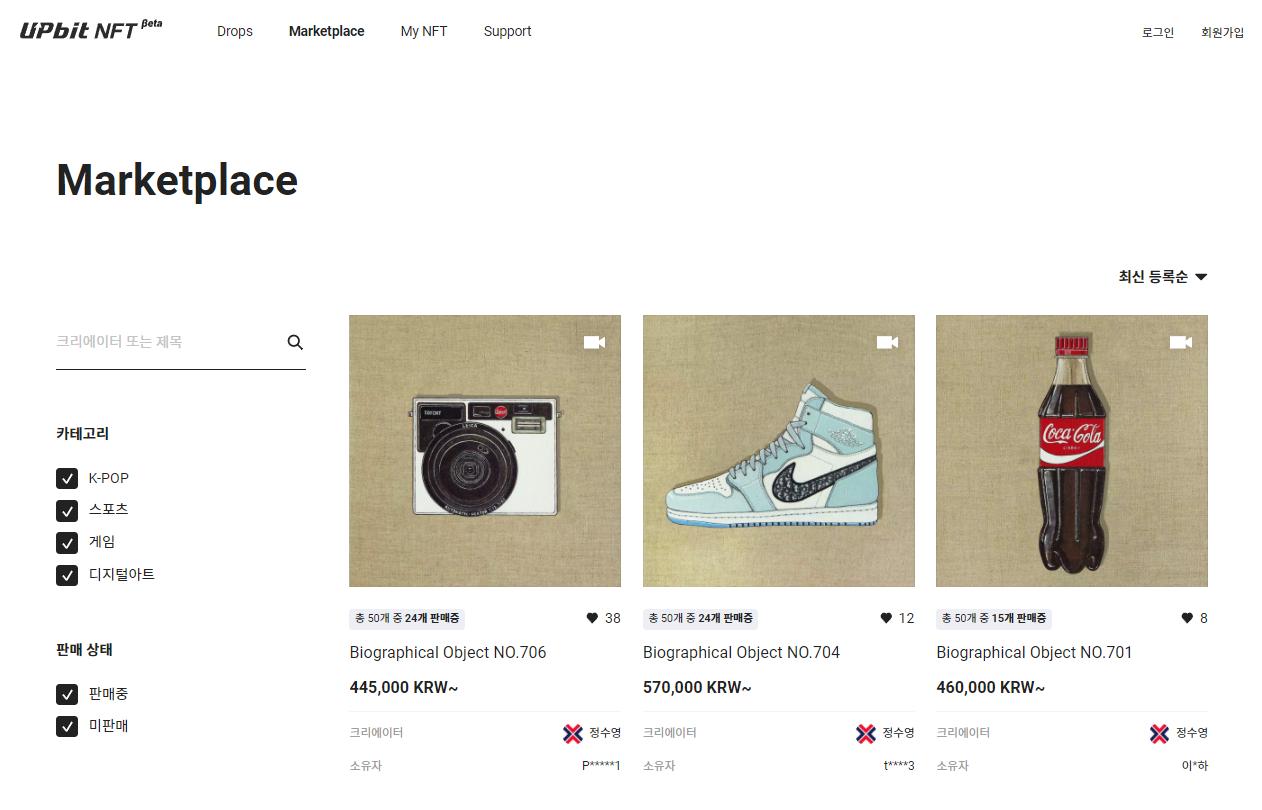Uncheck the 스포츠 category checkbox

tap(67, 510)
